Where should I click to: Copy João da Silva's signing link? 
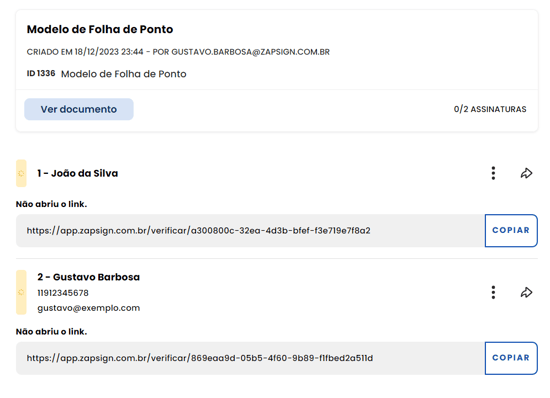[x=511, y=230]
